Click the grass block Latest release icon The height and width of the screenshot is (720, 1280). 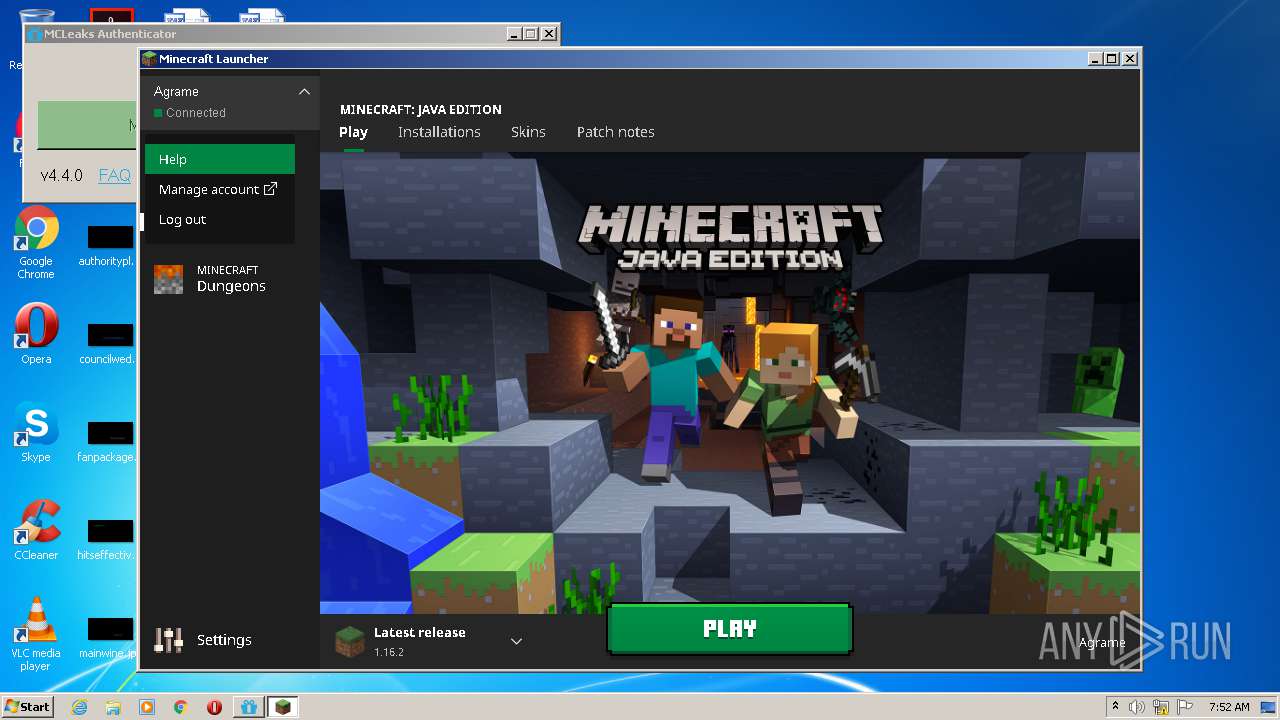350,641
